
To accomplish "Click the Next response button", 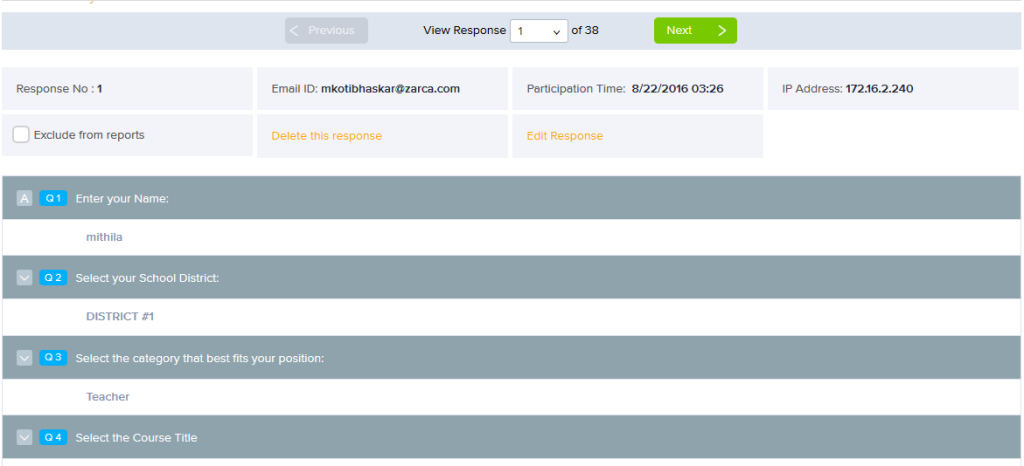I will coord(695,31).
